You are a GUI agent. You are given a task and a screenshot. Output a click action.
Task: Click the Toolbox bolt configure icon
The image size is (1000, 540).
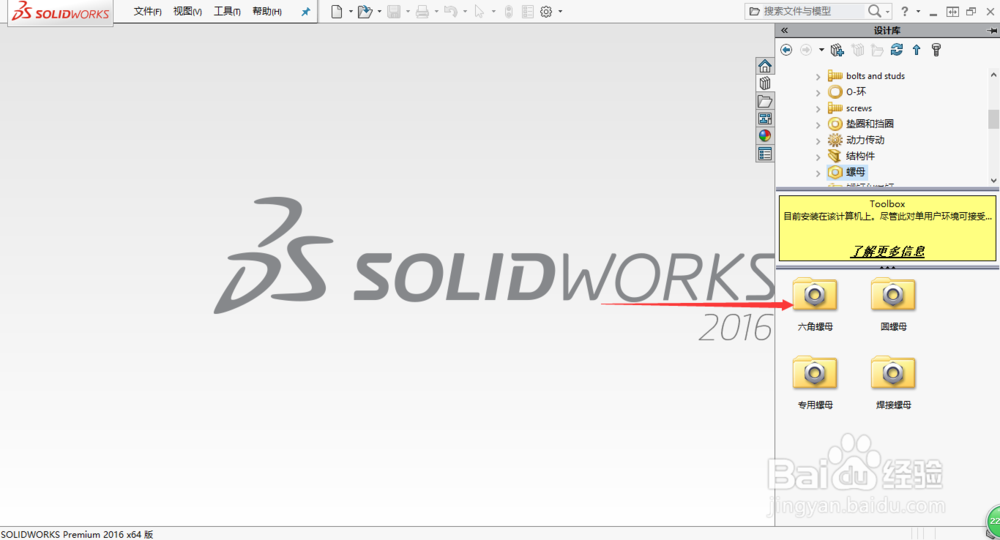pos(936,50)
